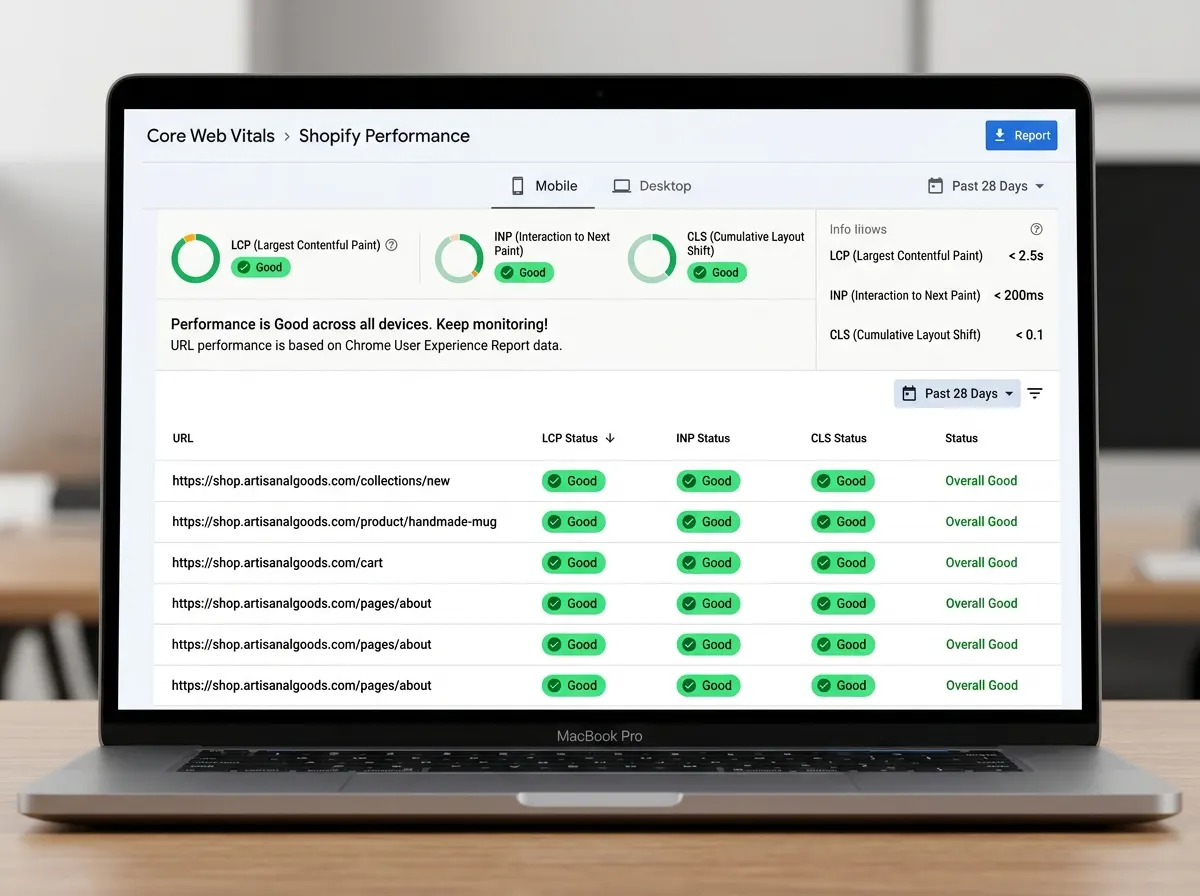Click the INP donut chart

pyautogui.click(x=459, y=258)
